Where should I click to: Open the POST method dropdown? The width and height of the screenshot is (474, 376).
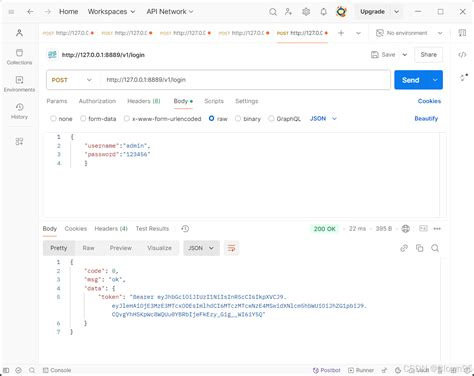point(72,80)
